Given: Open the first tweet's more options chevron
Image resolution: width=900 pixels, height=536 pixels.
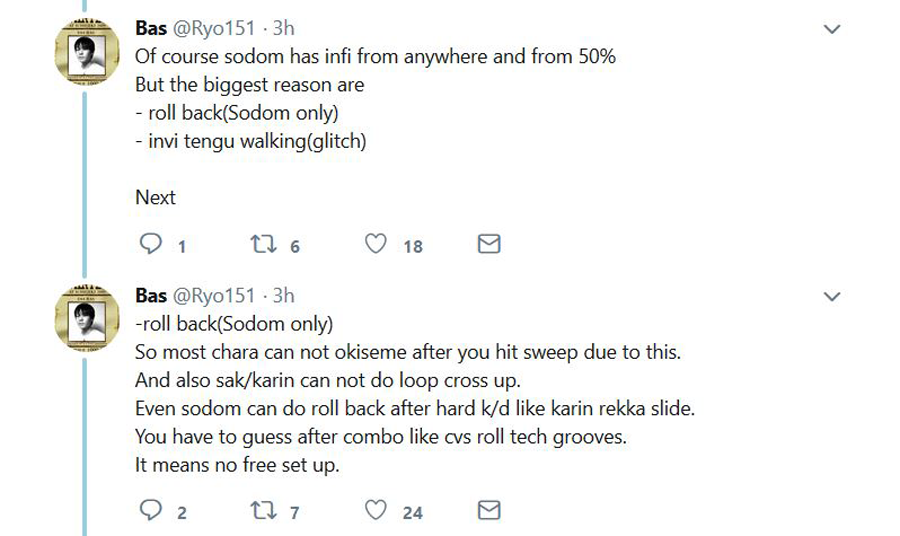Looking at the screenshot, I should point(831,29).
